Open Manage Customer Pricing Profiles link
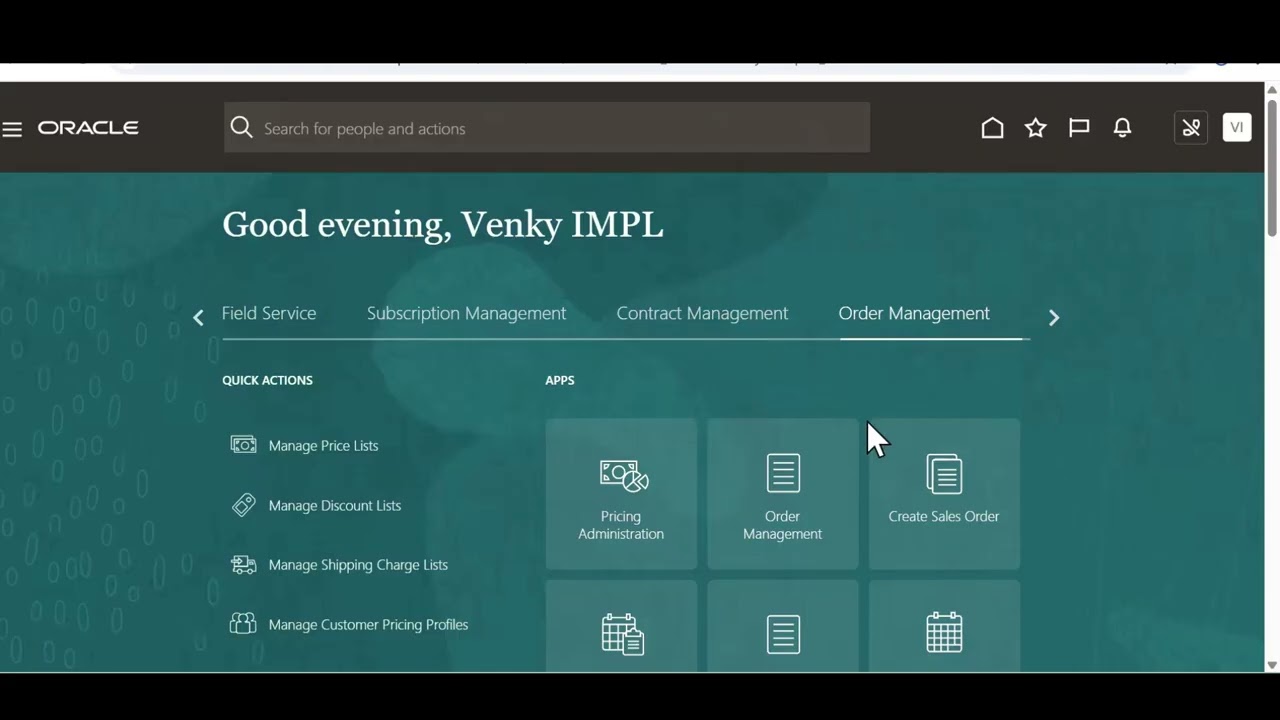The image size is (1280, 720). (368, 625)
